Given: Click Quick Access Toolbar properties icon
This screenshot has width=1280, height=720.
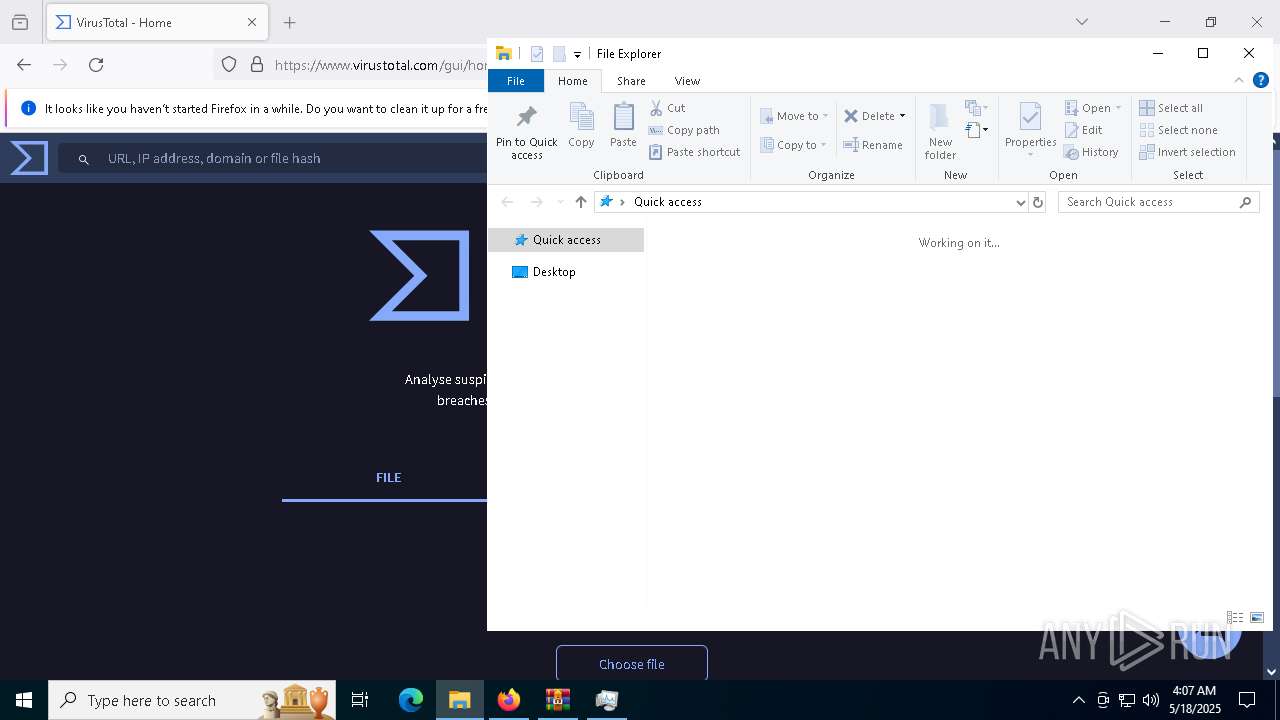Looking at the screenshot, I should pyautogui.click(x=537, y=54).
